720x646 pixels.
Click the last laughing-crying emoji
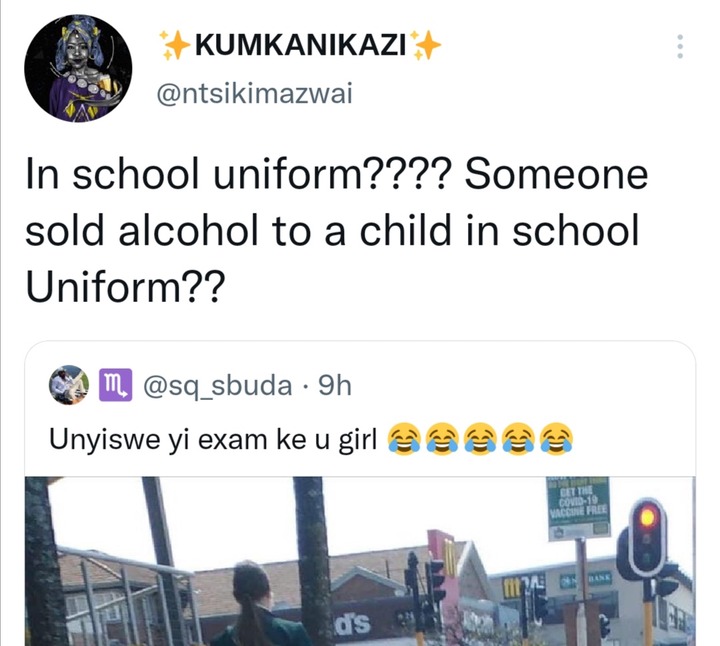pos(557,438)
